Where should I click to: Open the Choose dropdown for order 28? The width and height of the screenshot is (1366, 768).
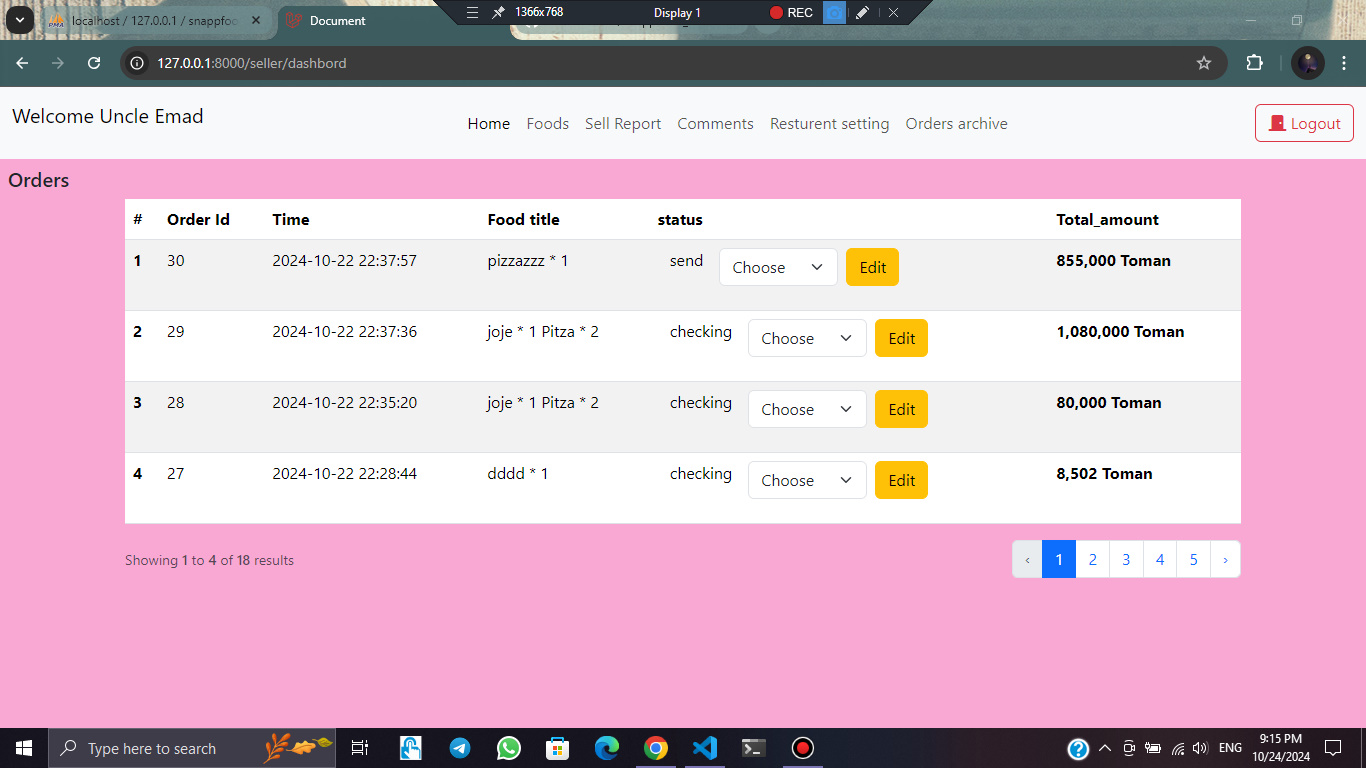coord(807,409)
